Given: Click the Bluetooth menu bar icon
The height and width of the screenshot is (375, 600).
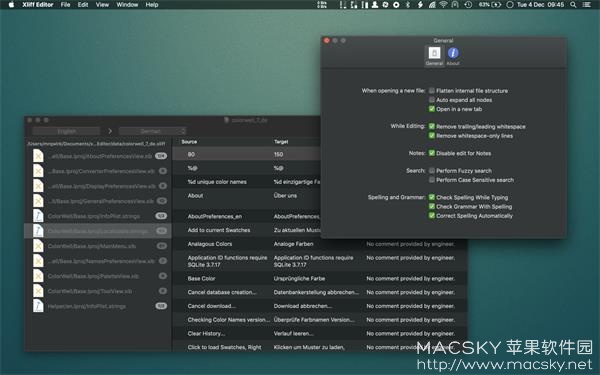Looking at the screenshot, I should click(408, 5).
